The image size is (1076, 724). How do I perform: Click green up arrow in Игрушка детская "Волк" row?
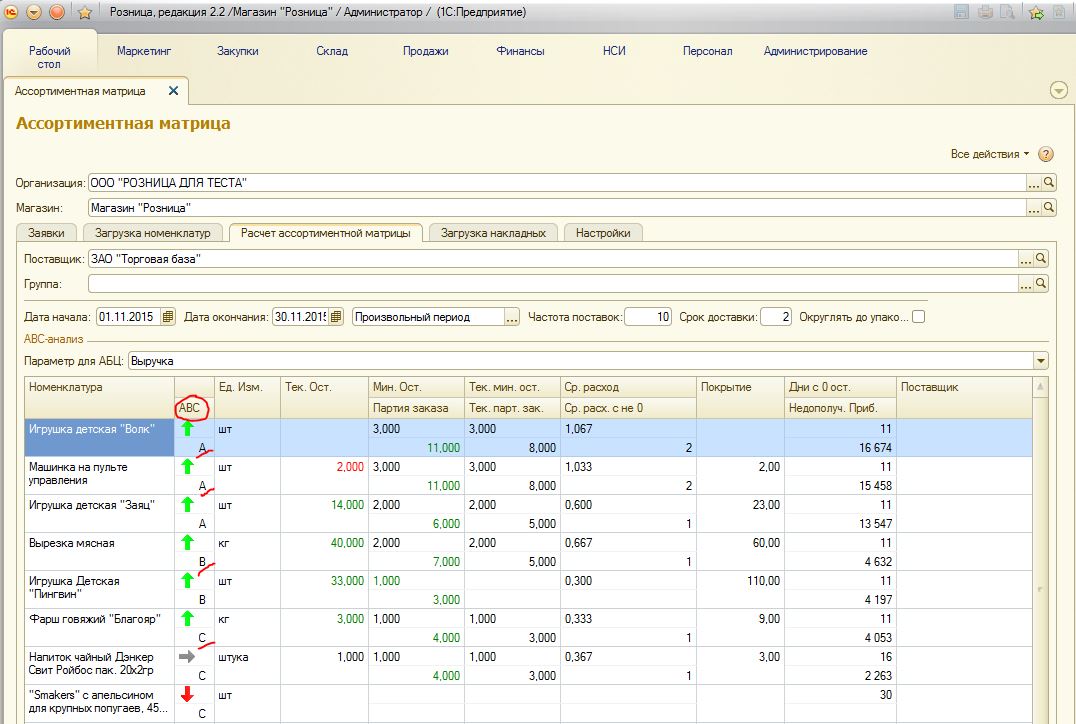tap(187, 429)
